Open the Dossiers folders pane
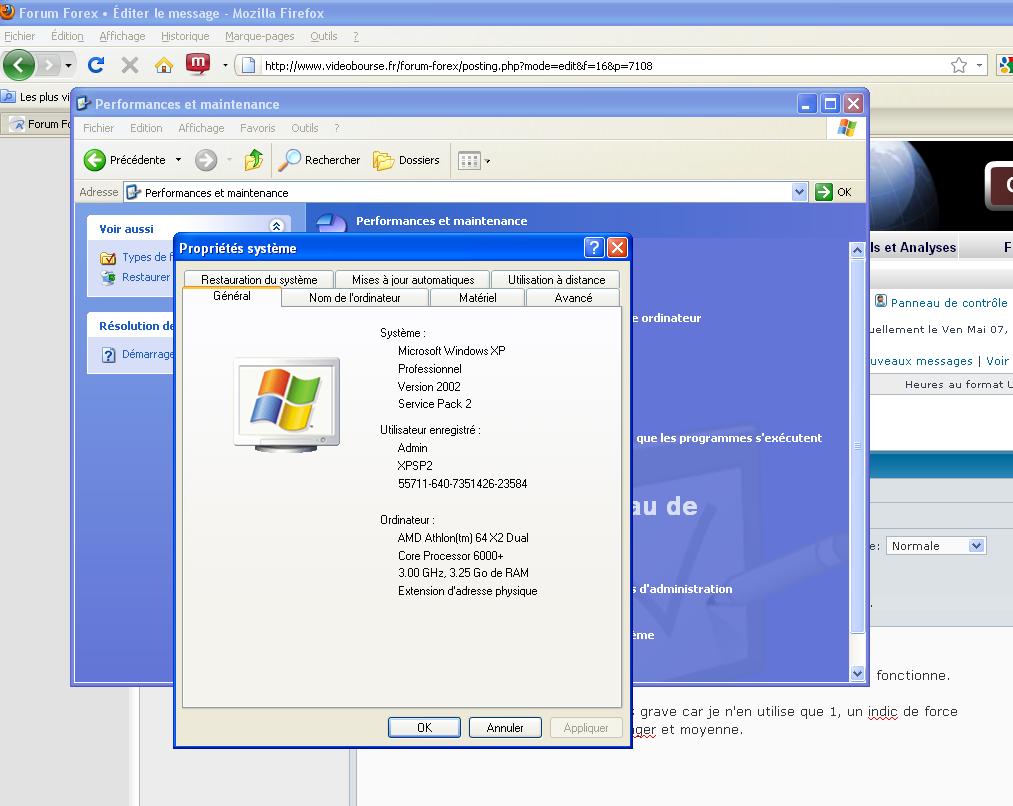 407,160
